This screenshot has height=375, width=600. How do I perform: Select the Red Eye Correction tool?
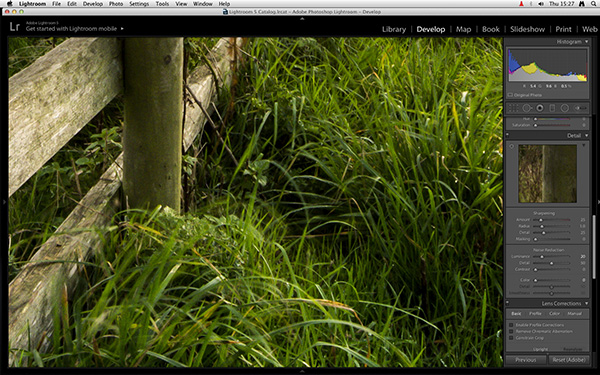coord(540,108)
